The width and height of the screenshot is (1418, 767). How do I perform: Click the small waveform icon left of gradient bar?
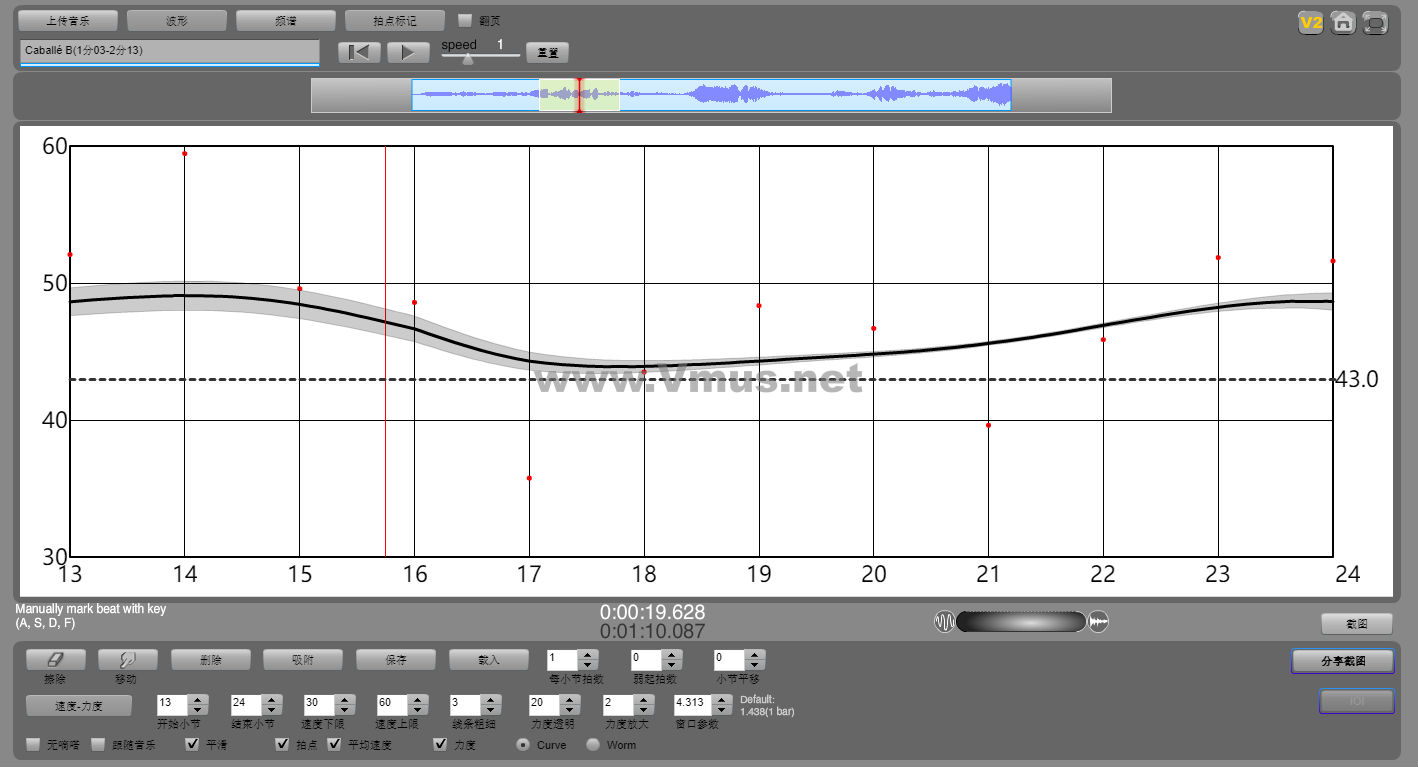point(944,622)
